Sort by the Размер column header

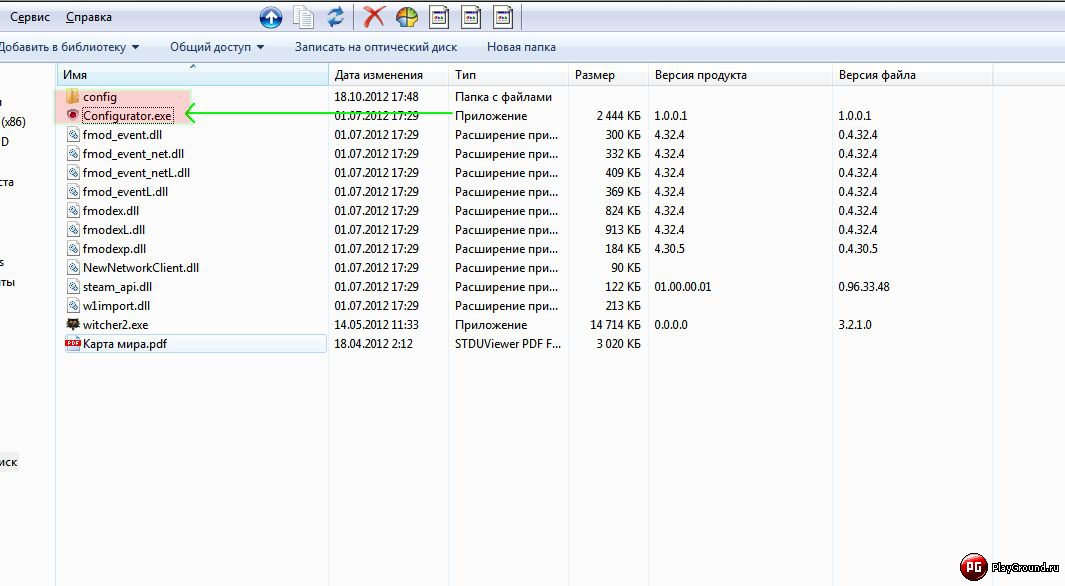point(608,75)
